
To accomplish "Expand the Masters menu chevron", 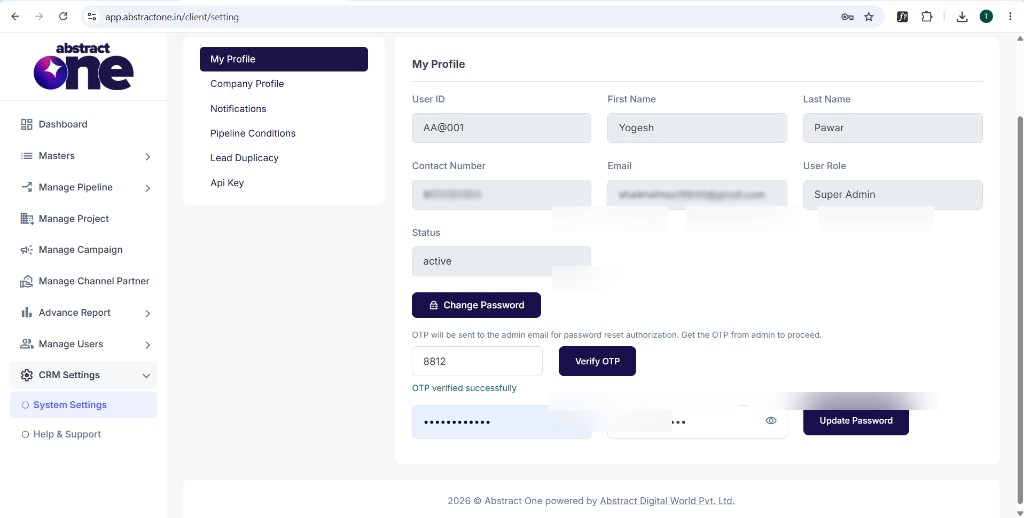I will tap(148, 157).
